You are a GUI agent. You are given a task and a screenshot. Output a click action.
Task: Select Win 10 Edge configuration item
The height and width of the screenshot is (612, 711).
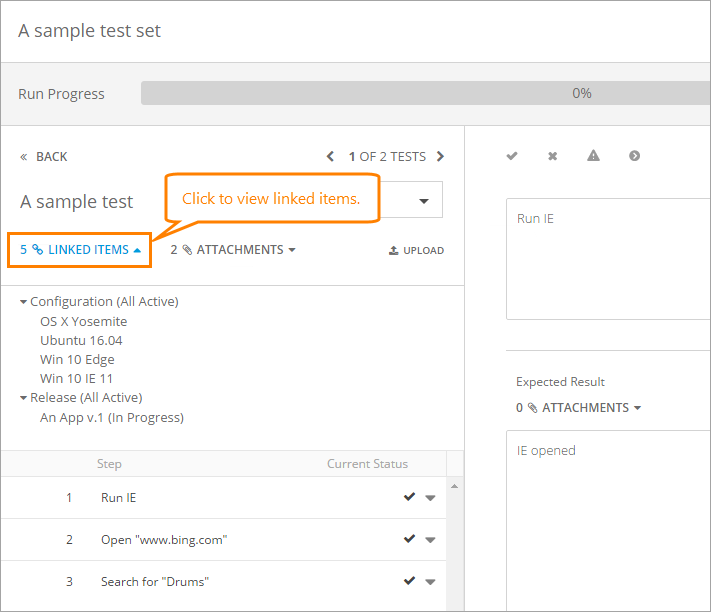[x=77, y=360]
